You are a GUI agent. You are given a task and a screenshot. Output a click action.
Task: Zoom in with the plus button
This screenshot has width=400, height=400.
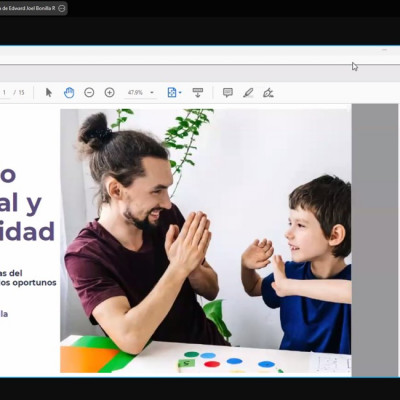click(x=109, y=92)
